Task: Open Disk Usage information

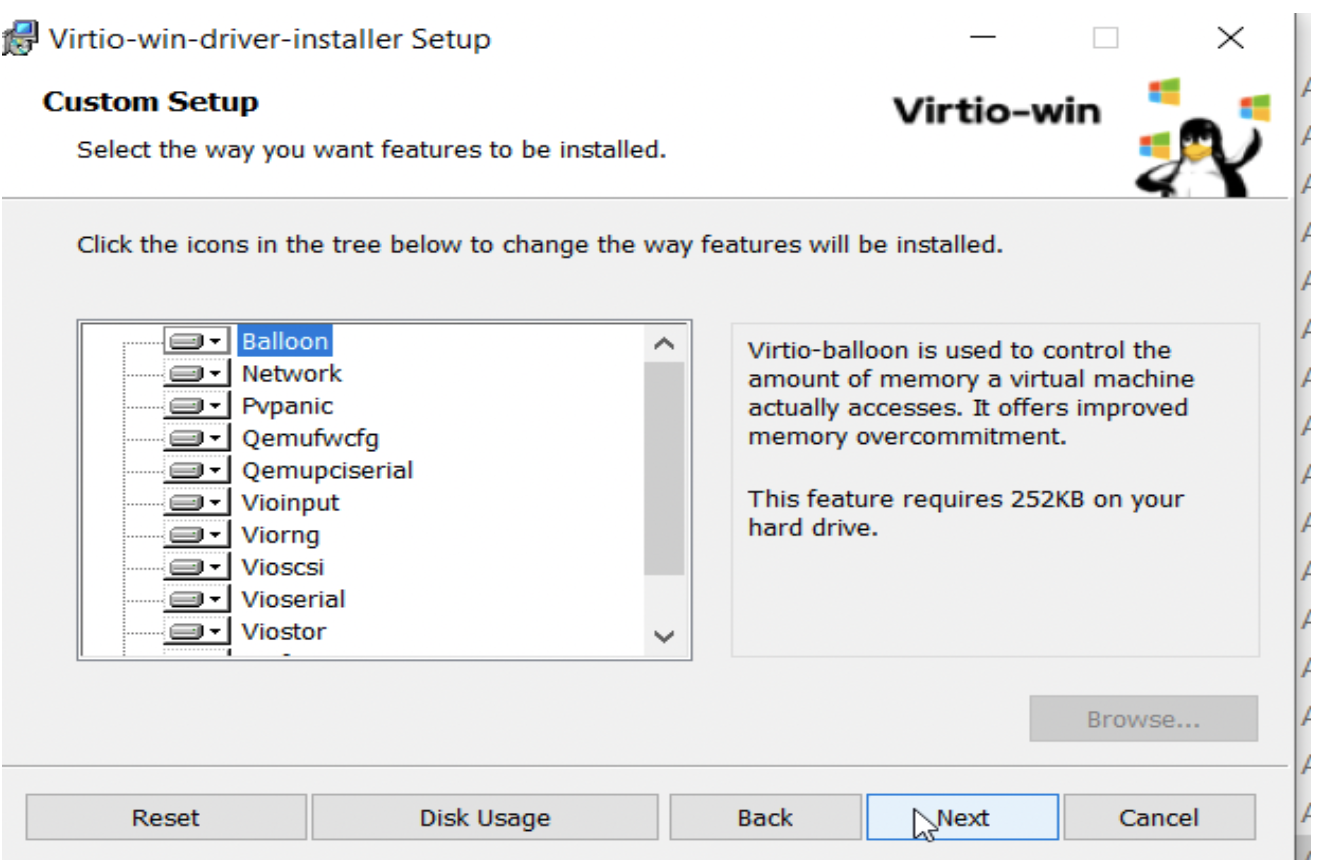Action: coord(485,818)
